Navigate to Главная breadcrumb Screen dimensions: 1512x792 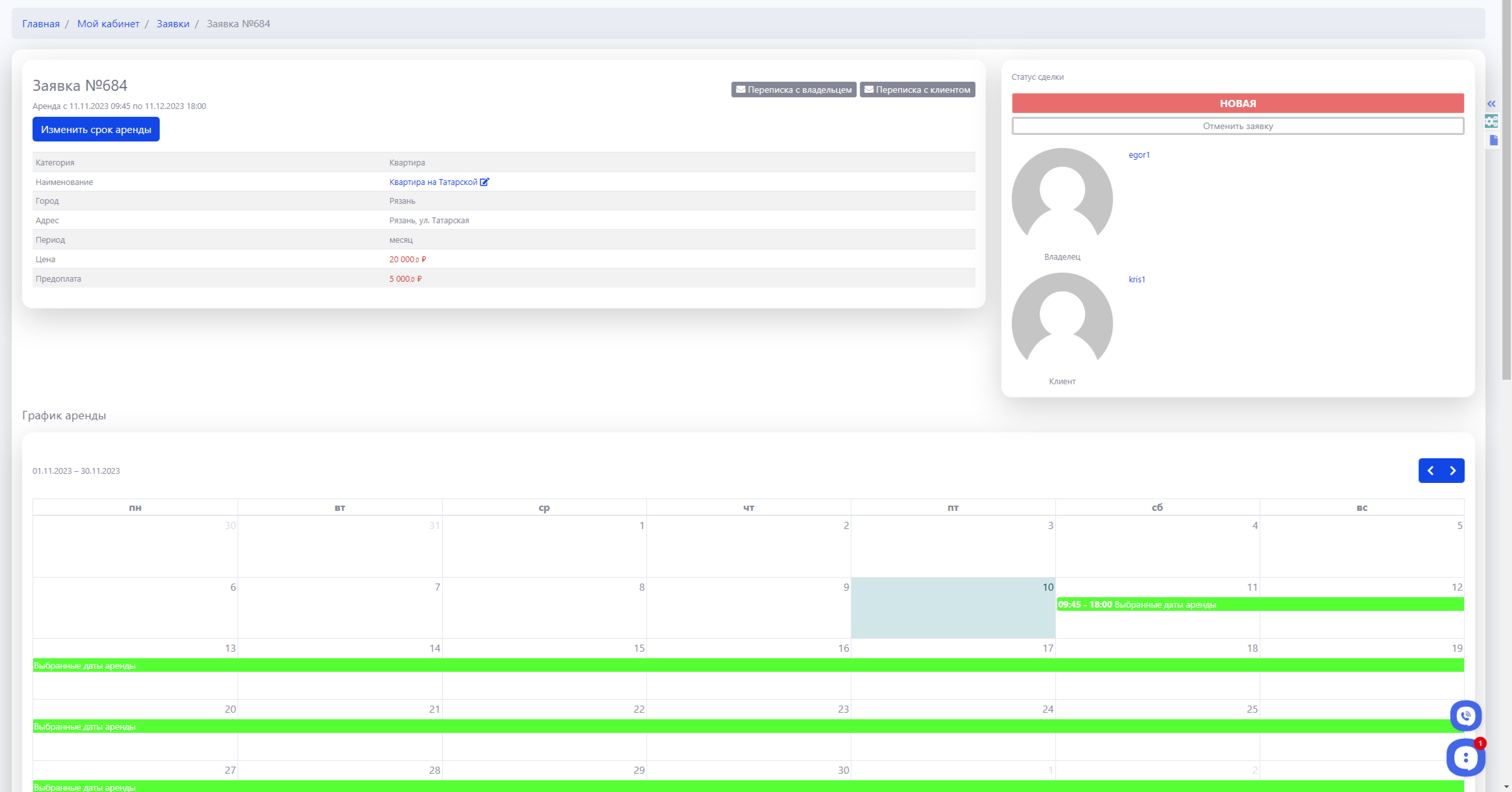coord(41,24)
